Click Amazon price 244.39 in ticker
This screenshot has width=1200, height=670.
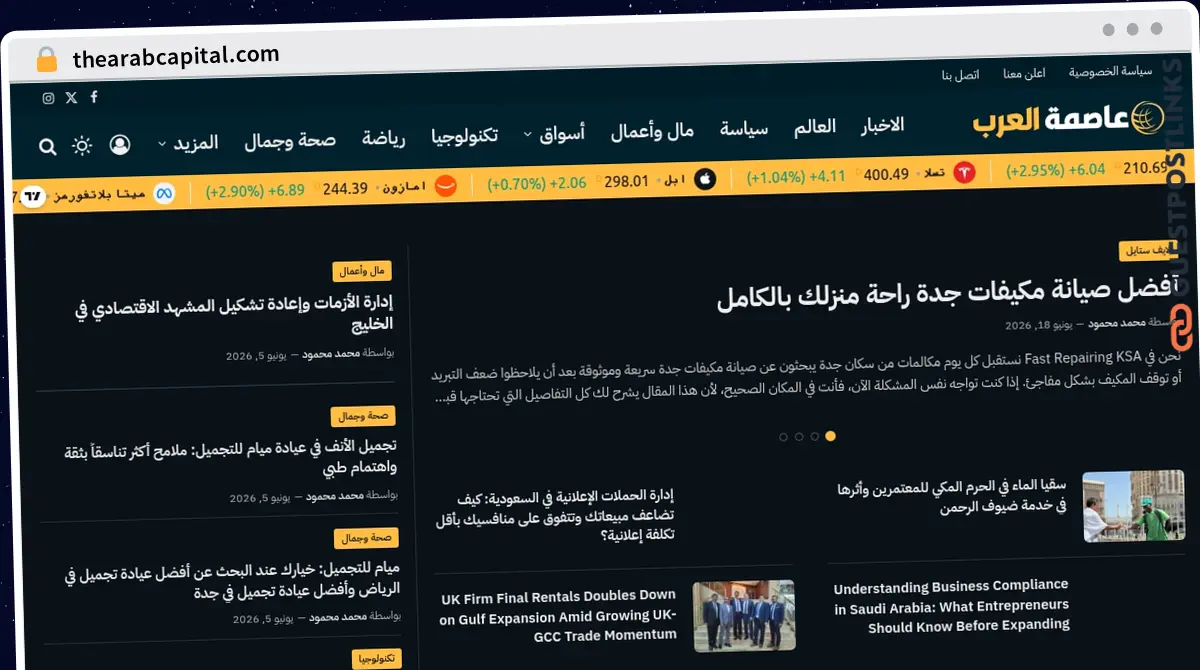[x=345, y=188]
